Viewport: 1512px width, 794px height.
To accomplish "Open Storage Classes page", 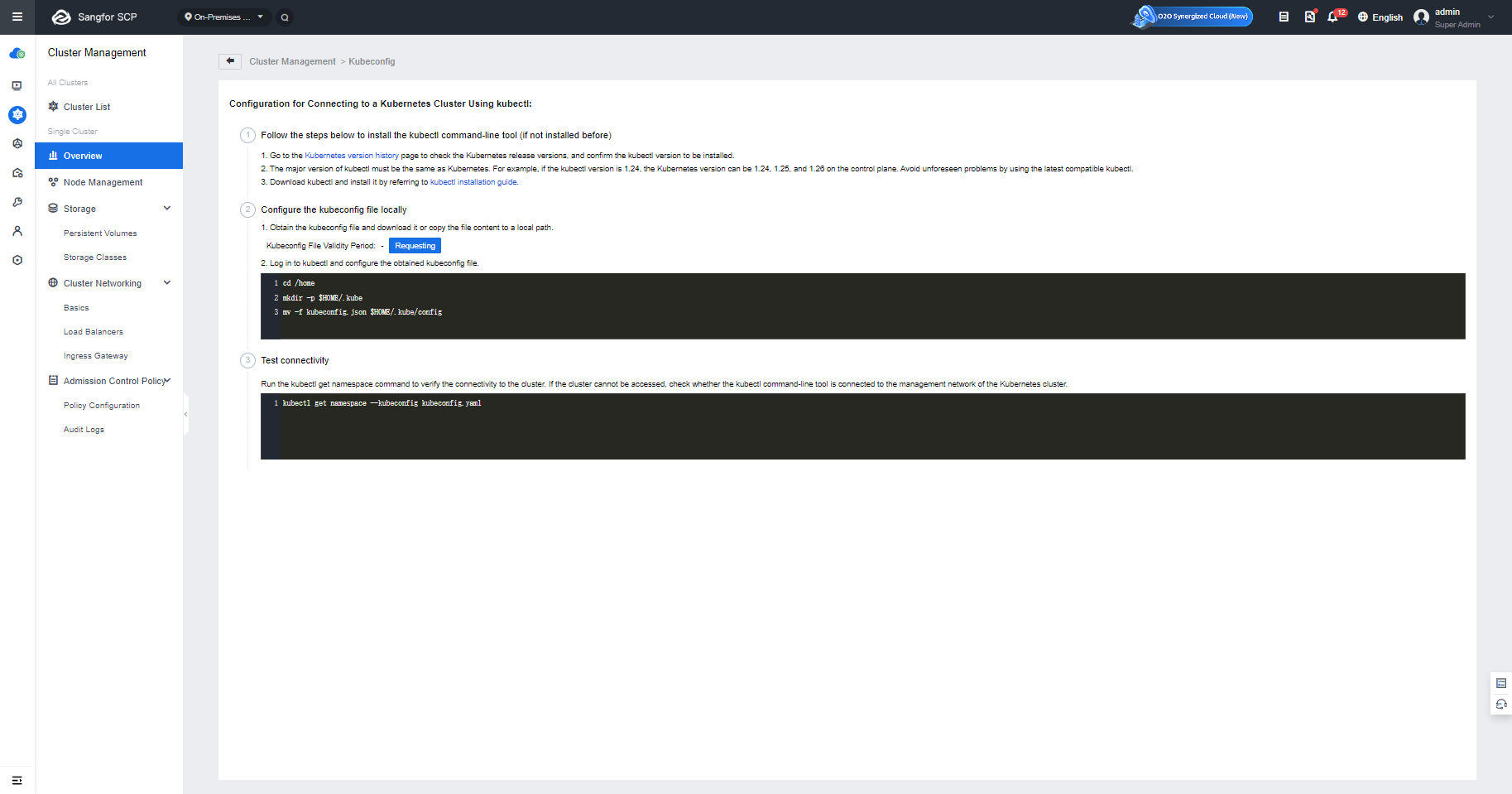I will click(x=95, y=257).
